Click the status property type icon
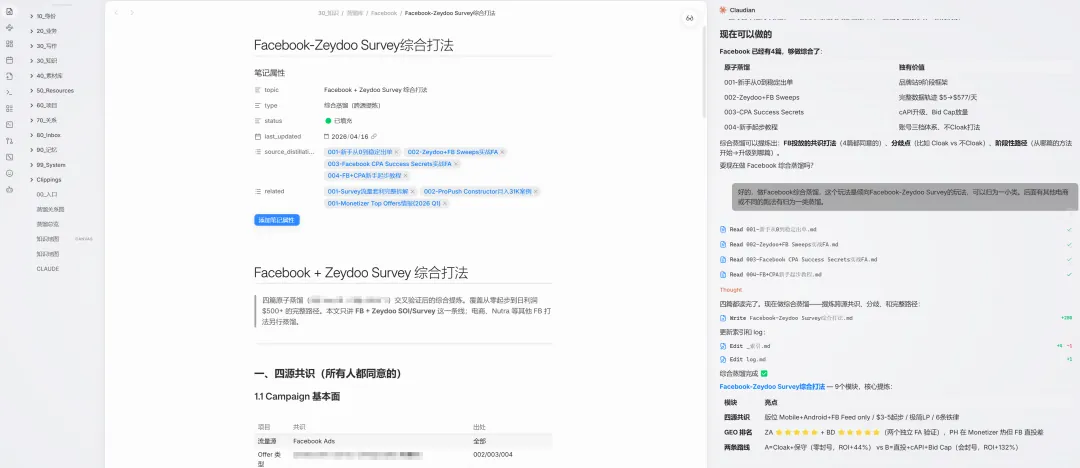This screenshot has height=468, width=1080. [x=258, y=121]
